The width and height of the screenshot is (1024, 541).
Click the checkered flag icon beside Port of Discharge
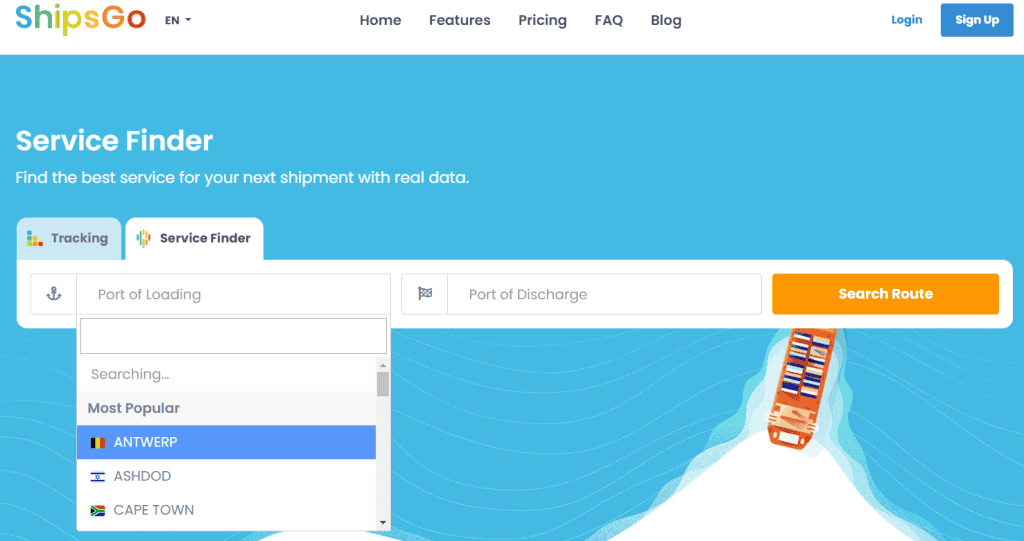(425, 294)
